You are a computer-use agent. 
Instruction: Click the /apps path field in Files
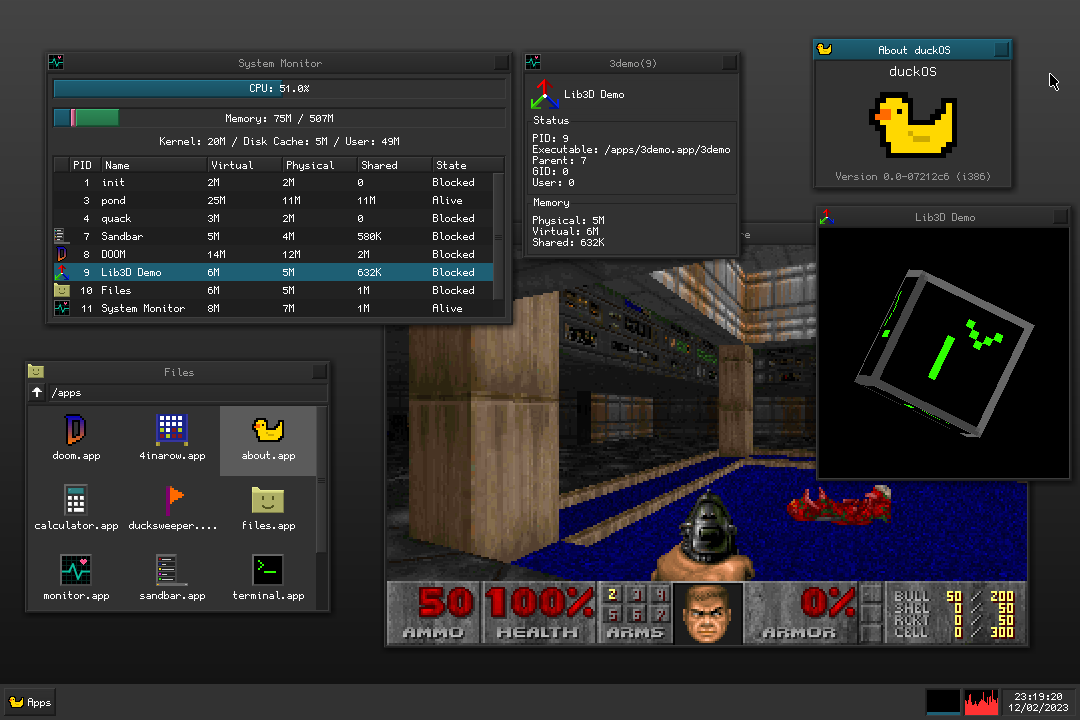pyautogui.click(x=187, y=393)
